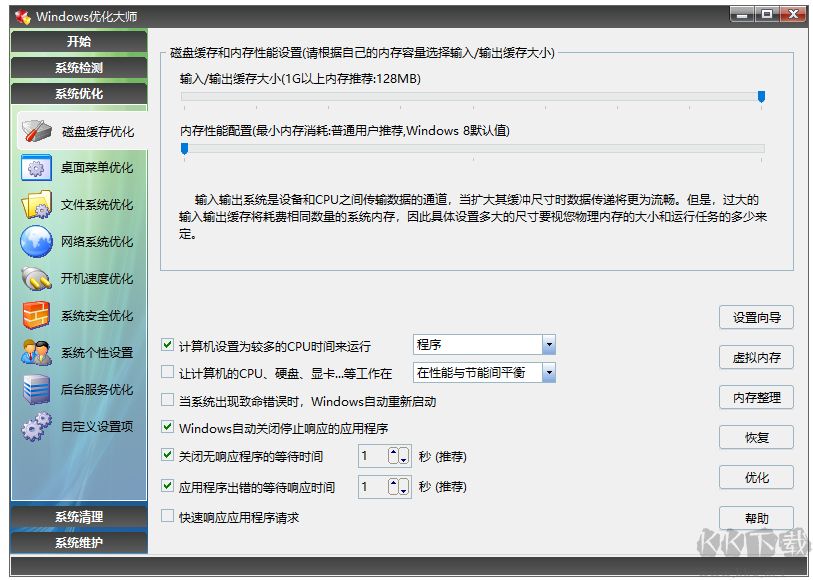Enable 快速响应应用程序请求 checkbox
813x580 pixels.
point(167,516)
